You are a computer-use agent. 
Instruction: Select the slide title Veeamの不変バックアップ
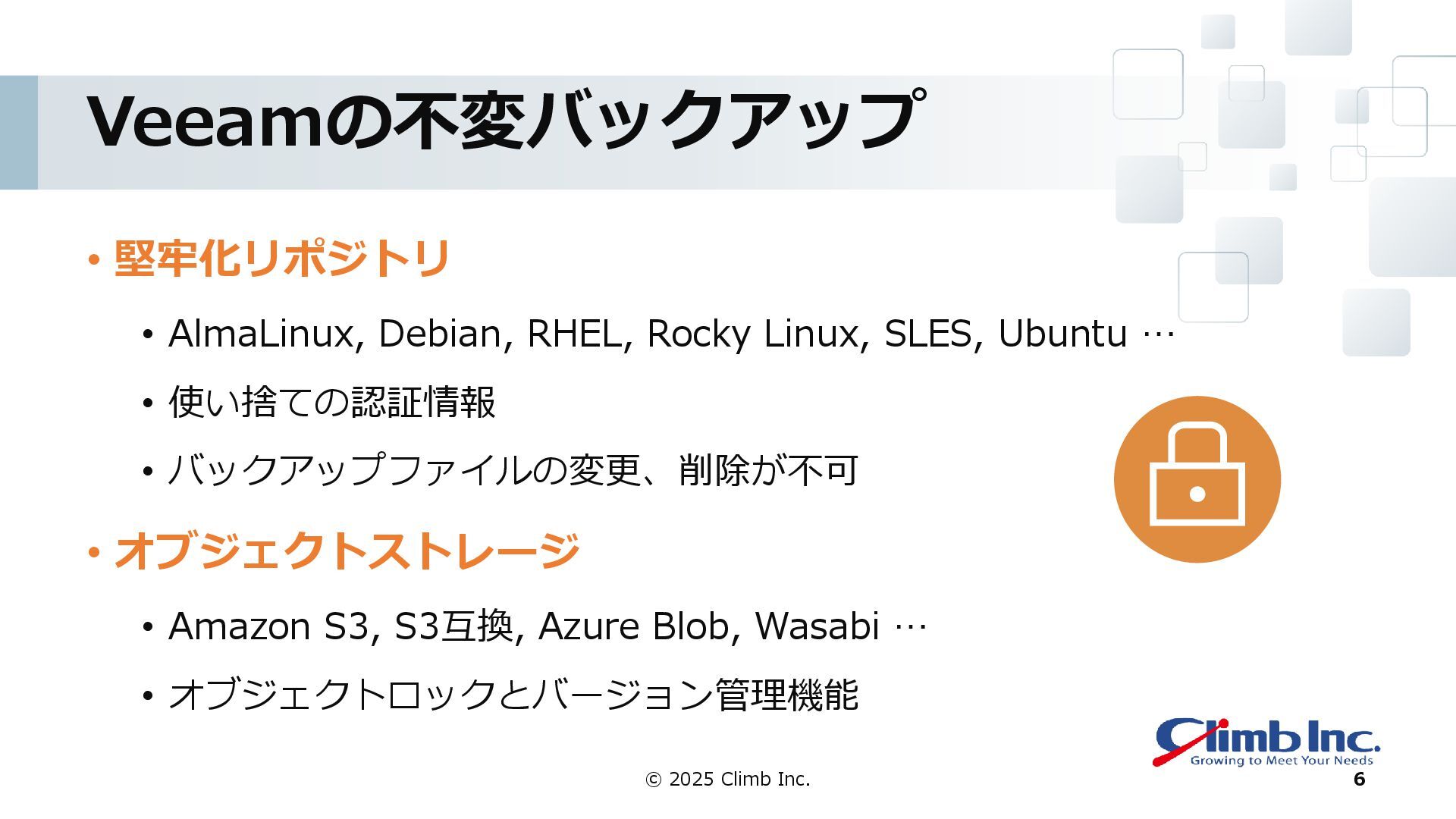(506, 121)
